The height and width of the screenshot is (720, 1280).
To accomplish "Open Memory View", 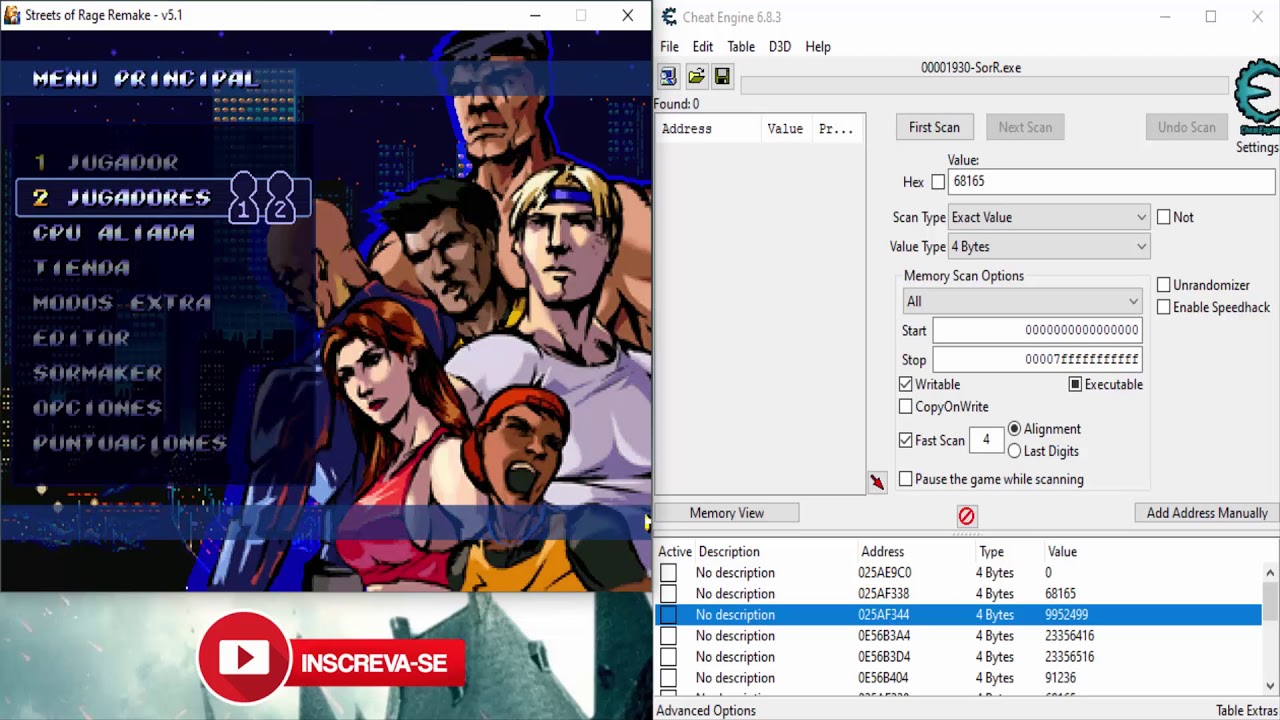I will tap(727, 513).
